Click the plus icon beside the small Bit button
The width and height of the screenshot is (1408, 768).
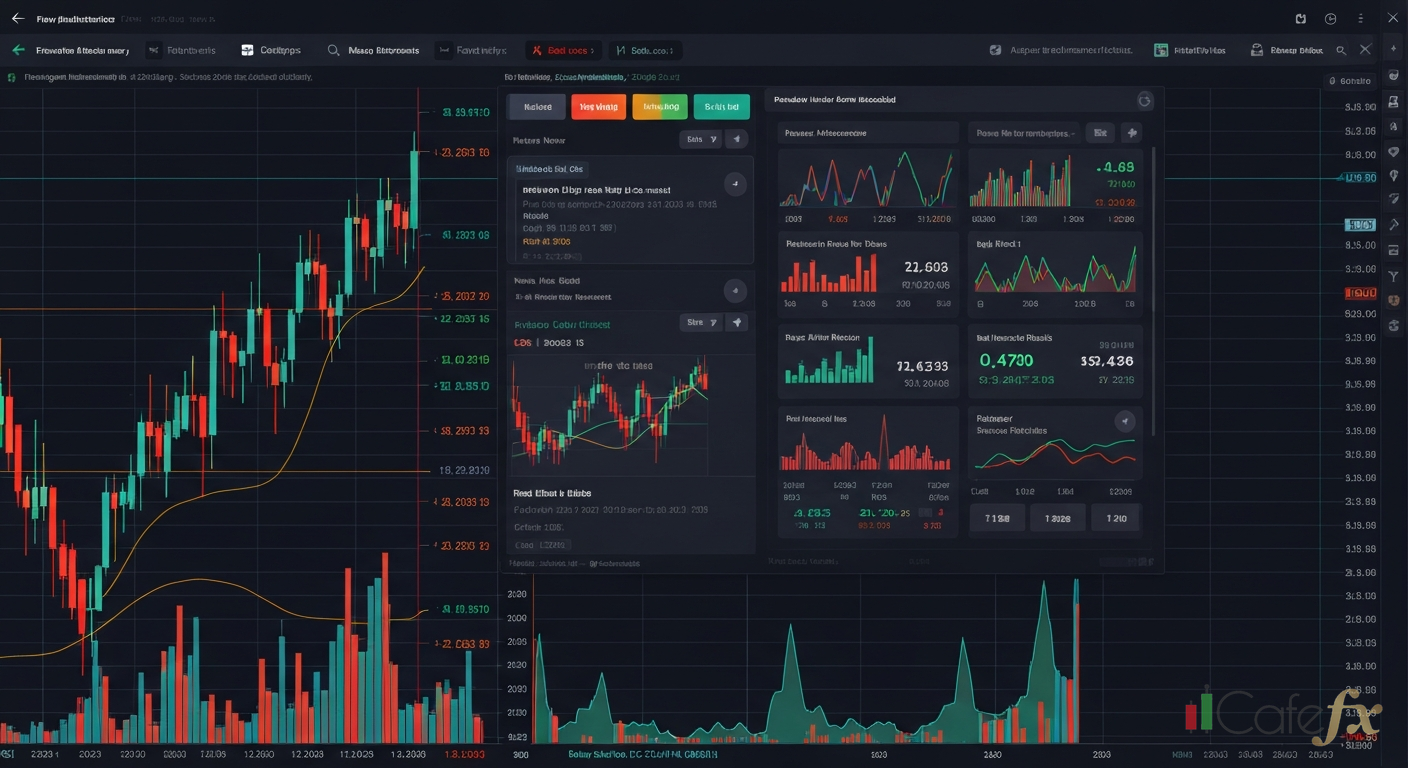tap(1131, 132)
